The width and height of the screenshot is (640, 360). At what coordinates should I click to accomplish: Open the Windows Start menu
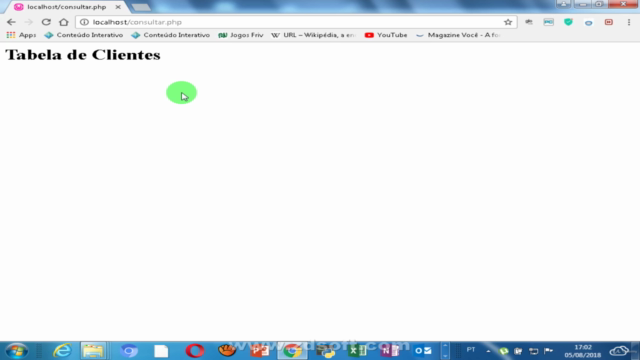coord(17,351)
